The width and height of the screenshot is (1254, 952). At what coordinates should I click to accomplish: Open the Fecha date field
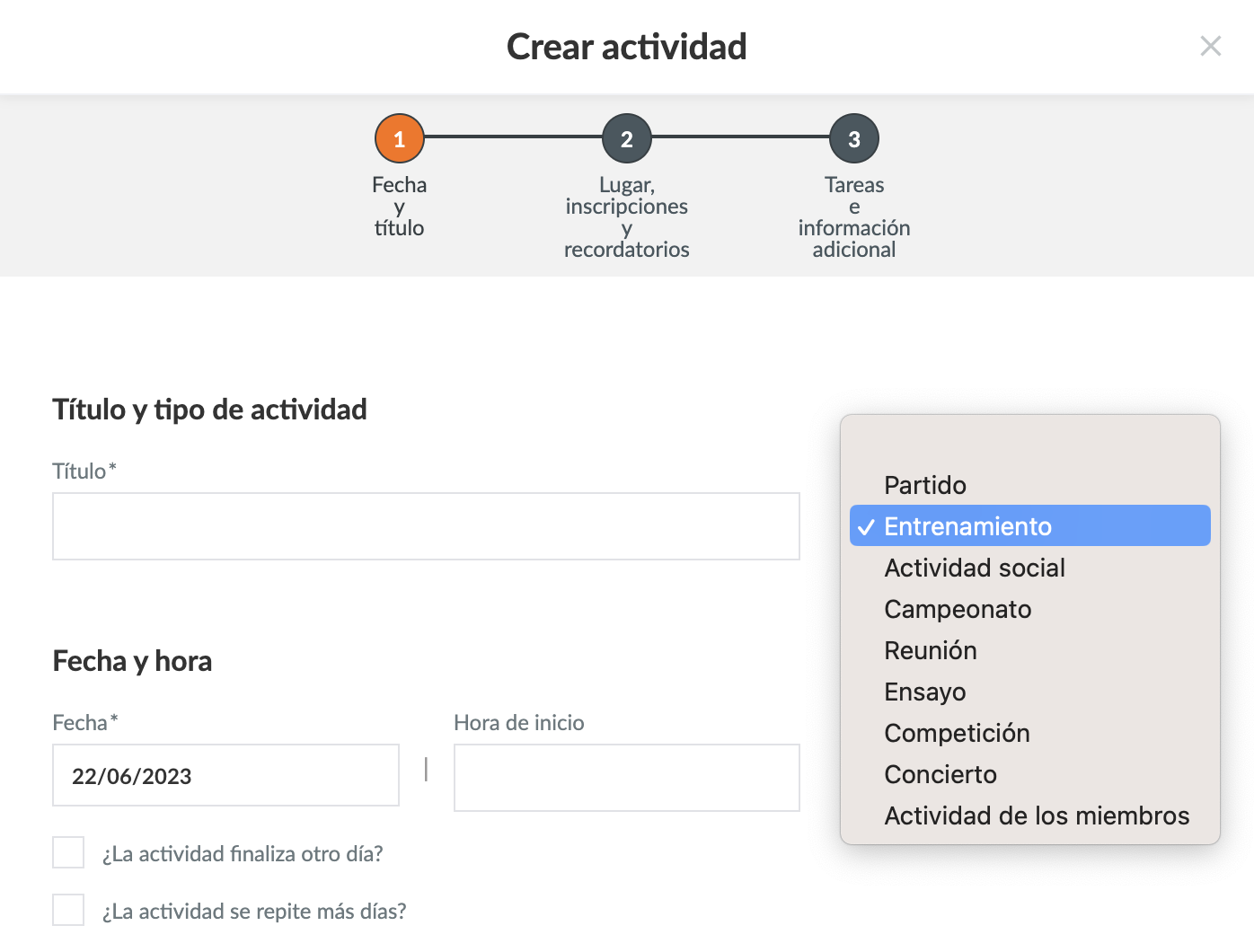[225, 775]
